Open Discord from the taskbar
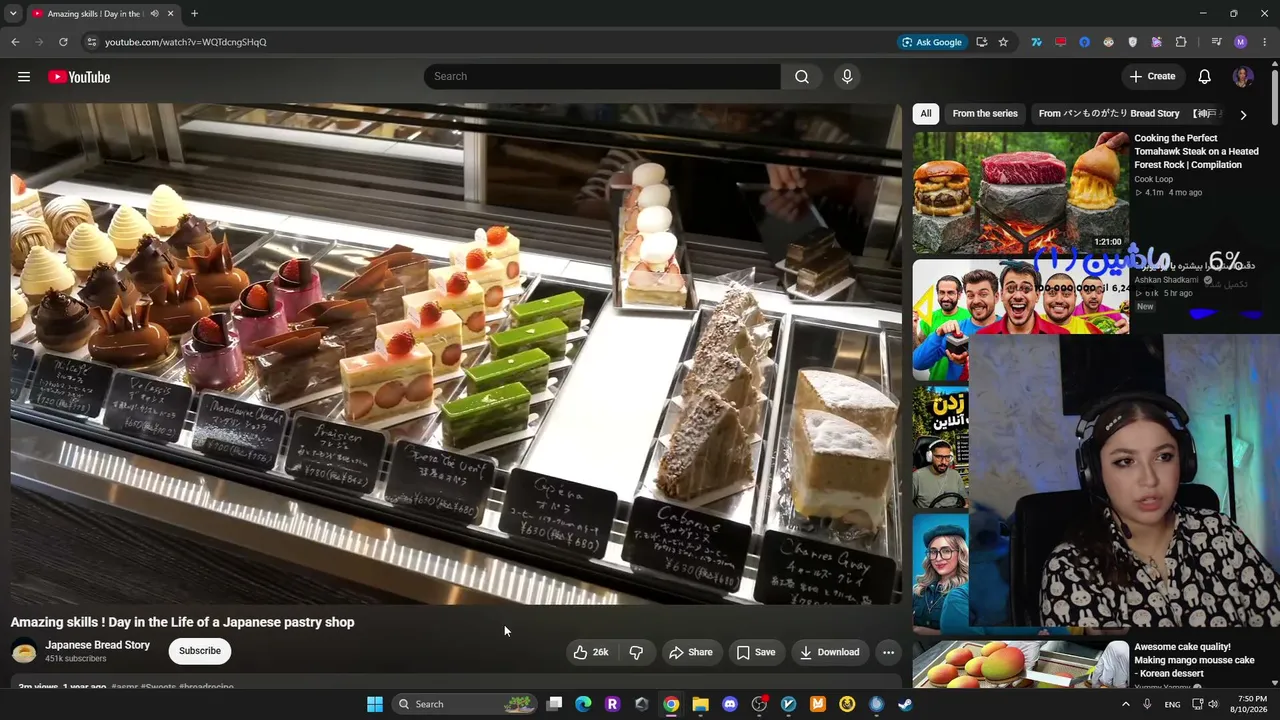The image size is (1280, 720). [730, 704]
